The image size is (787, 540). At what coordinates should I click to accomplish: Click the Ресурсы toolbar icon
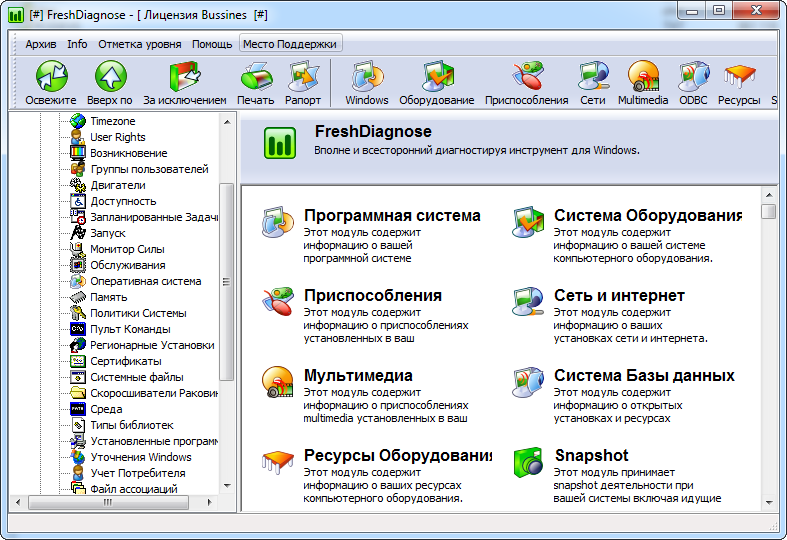click(739, 76)
